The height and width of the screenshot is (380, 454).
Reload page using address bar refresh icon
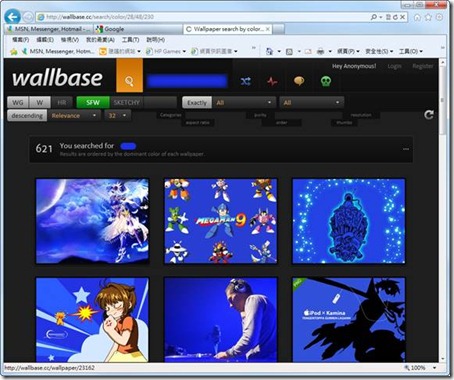coord(395,17)
